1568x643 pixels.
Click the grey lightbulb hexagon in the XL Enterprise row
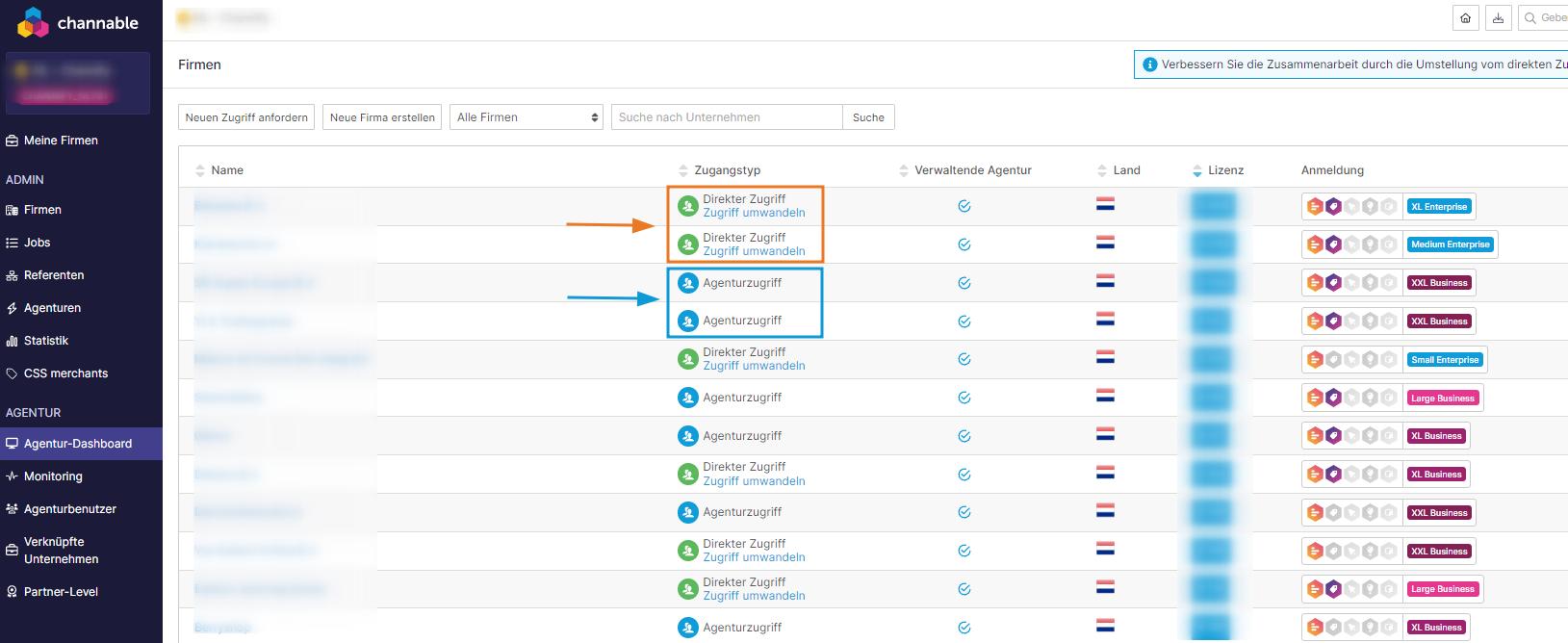(1370, 206)
